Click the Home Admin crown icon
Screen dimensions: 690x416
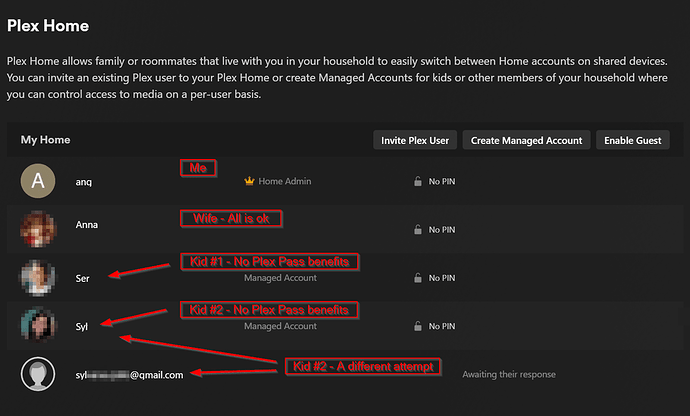coord(249,181)
